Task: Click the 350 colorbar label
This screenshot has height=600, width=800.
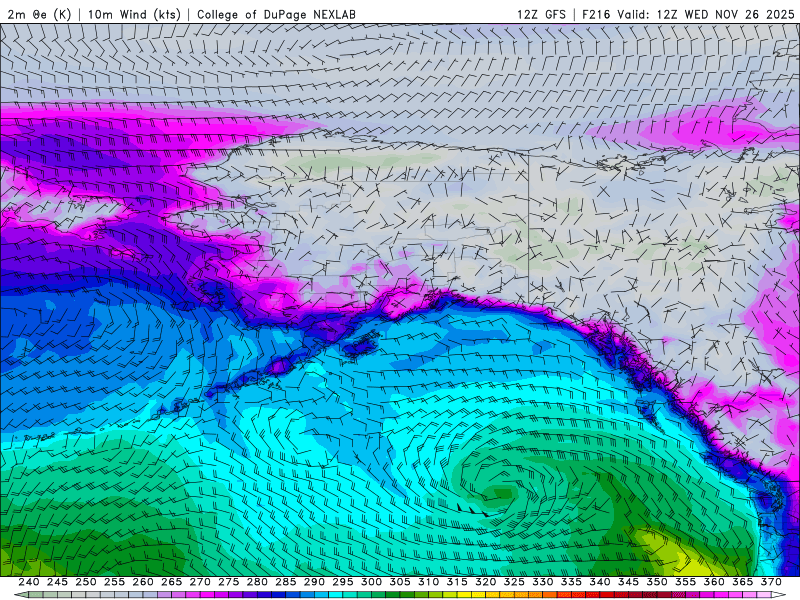Action: [657, 582]
